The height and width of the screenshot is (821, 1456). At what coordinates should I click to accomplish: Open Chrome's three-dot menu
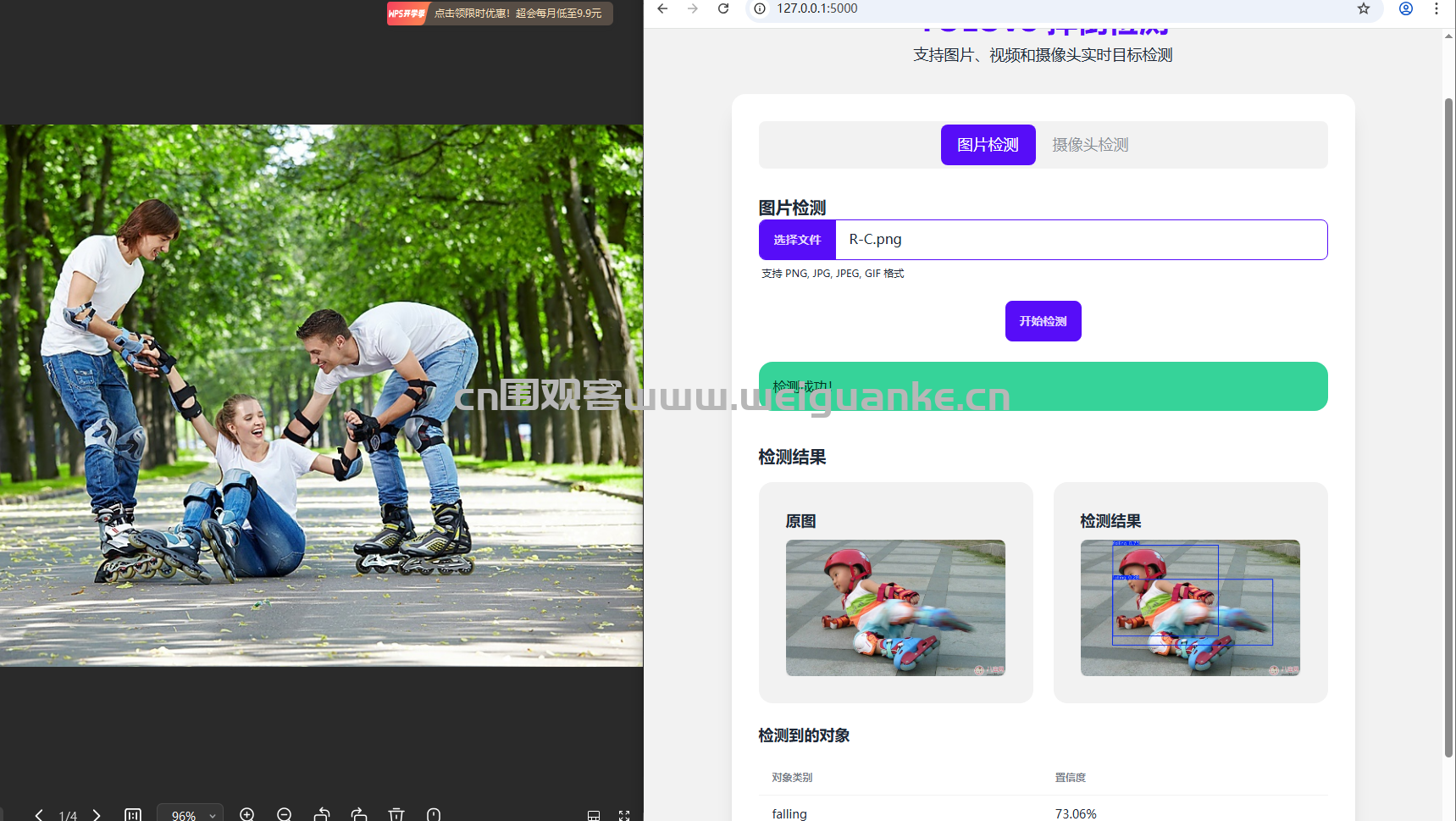(x=1437, y=8)
